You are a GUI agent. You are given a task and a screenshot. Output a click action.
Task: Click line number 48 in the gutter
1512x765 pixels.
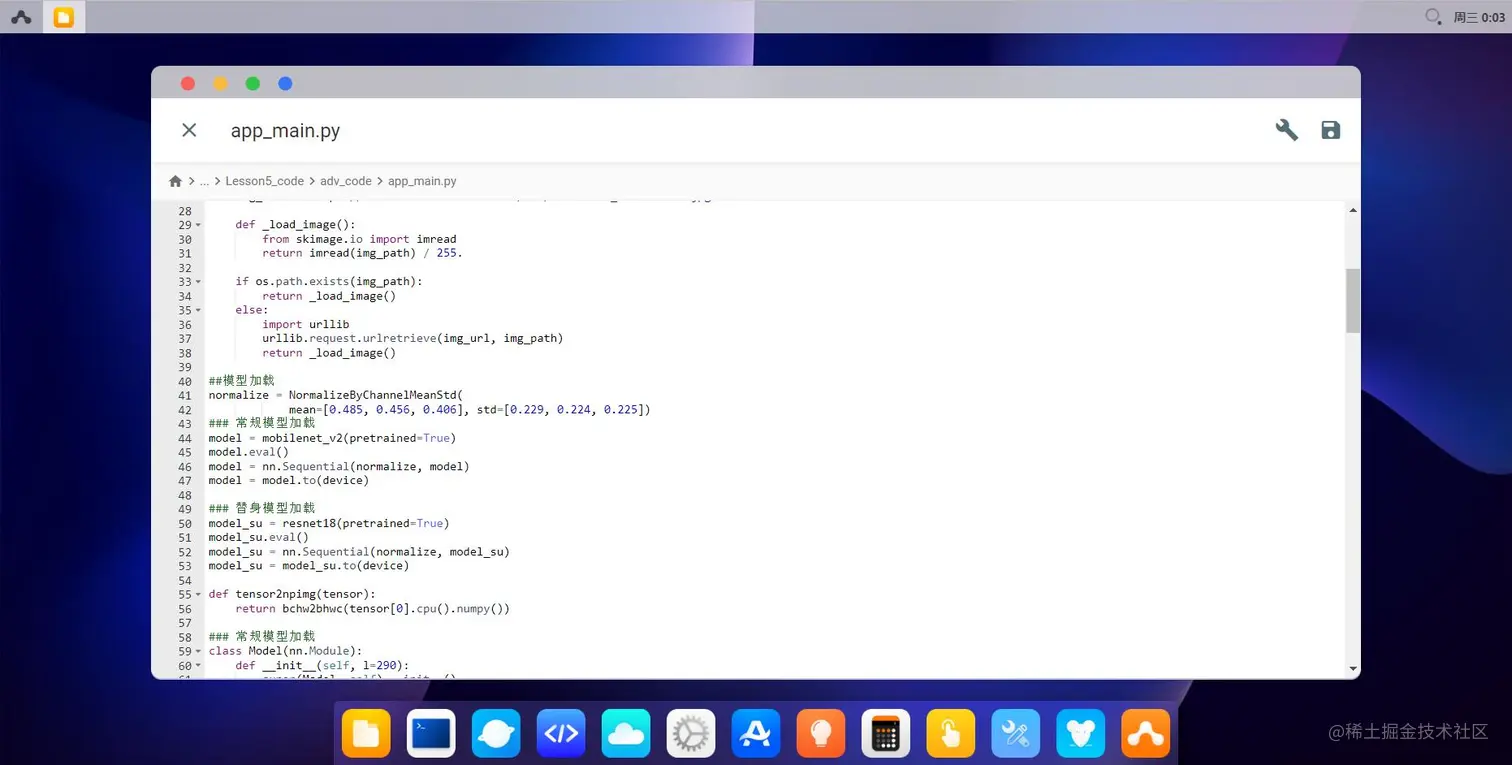point(185,495)
